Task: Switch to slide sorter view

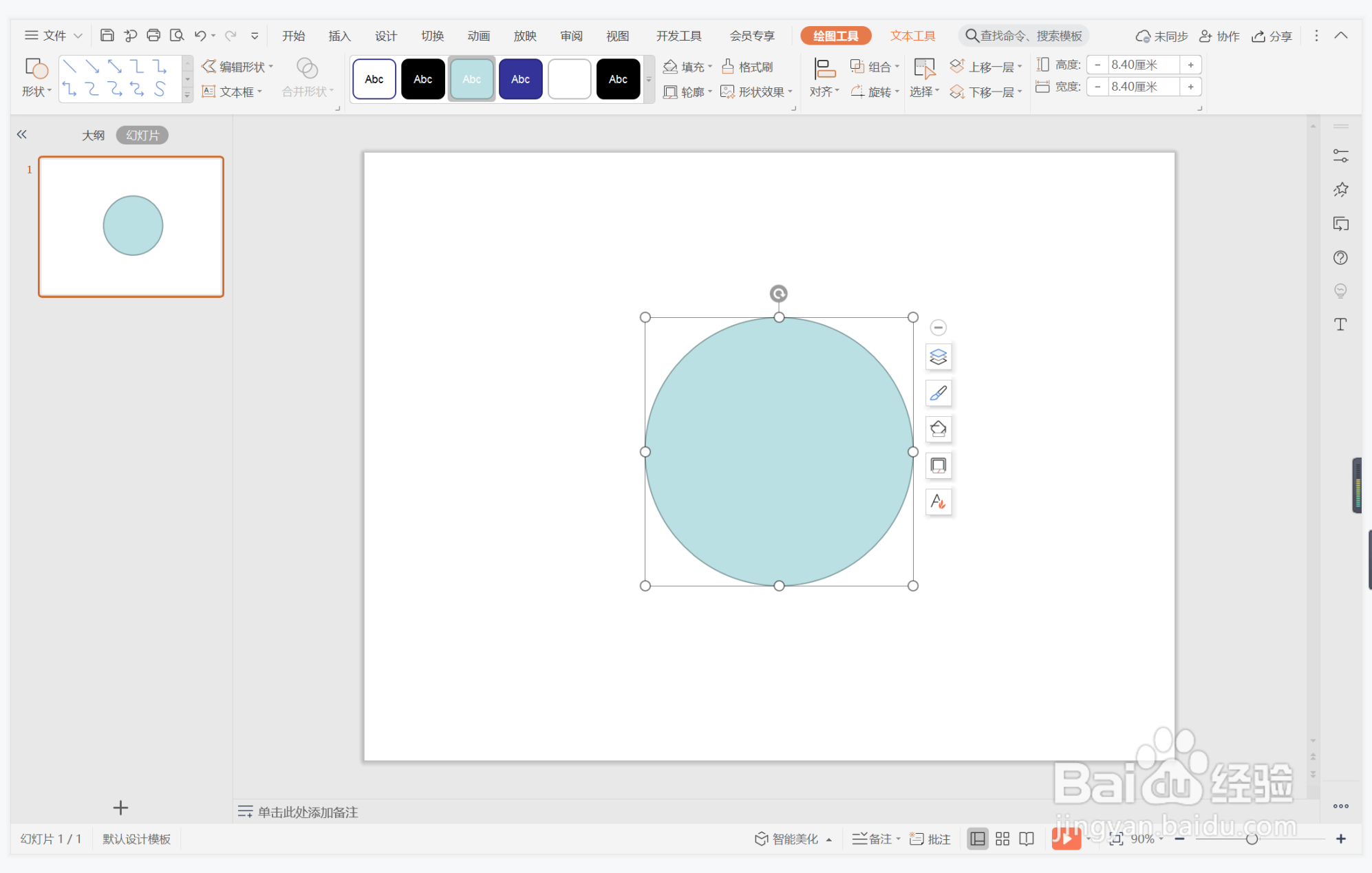Action: tap(1003, 839)
